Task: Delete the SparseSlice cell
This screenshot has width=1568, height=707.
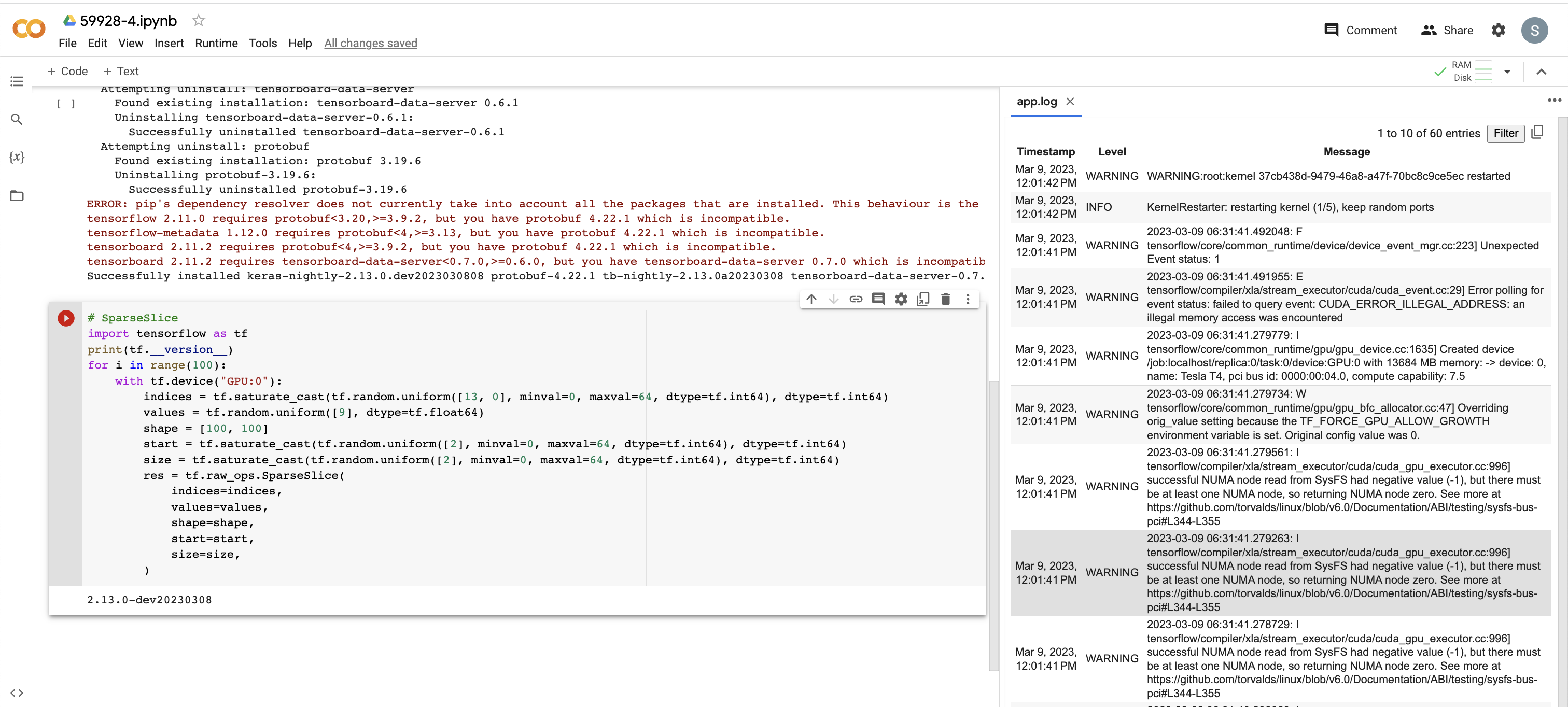Action: [x=945, y=299]
